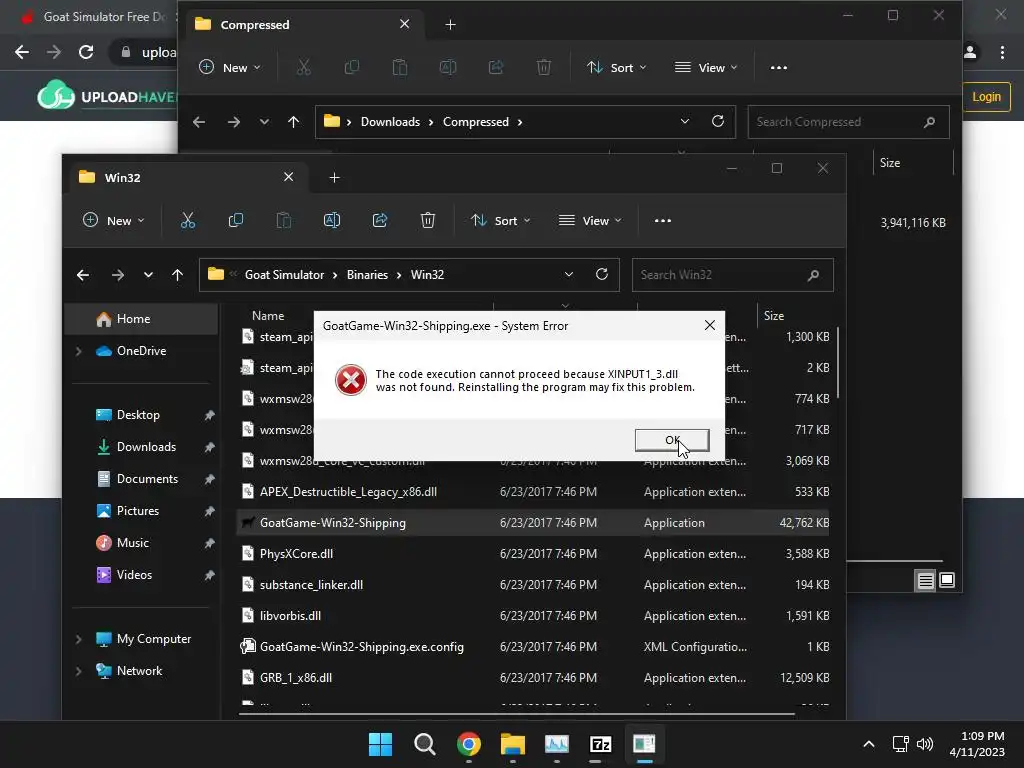This screenshot has height=768, width=1024.
Task: Copy selected item in Win32 toolbar
Action: 236,221
